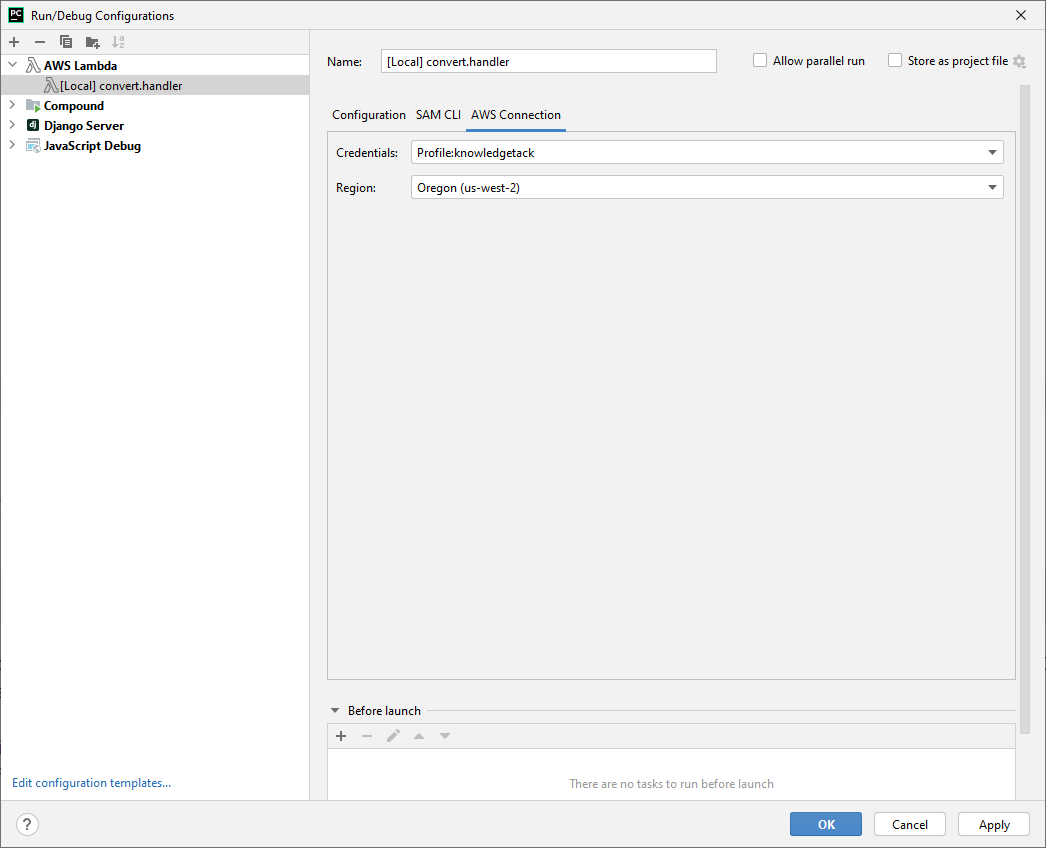Open the Credentials dropdown

(x=991, y=152)
